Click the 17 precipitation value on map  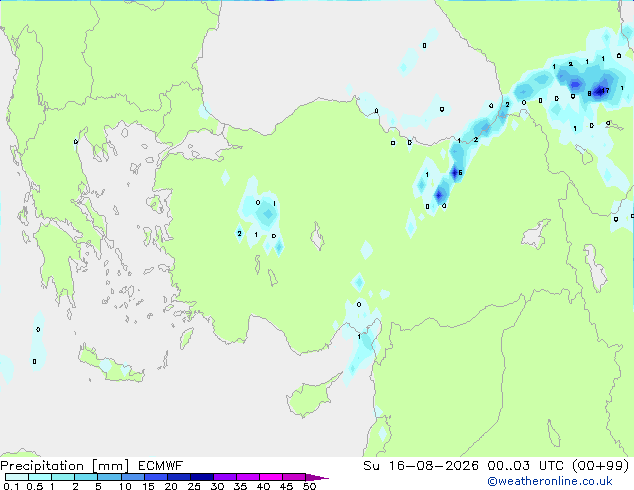pos(605,90)
